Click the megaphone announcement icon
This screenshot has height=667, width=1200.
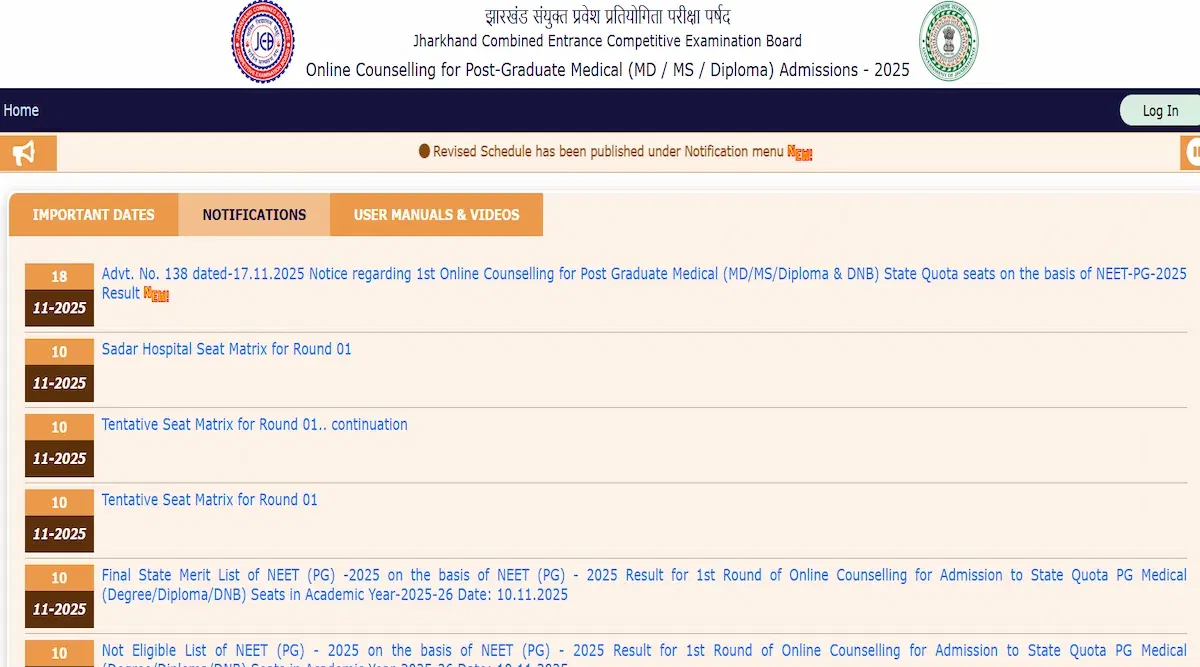[25, 153]
